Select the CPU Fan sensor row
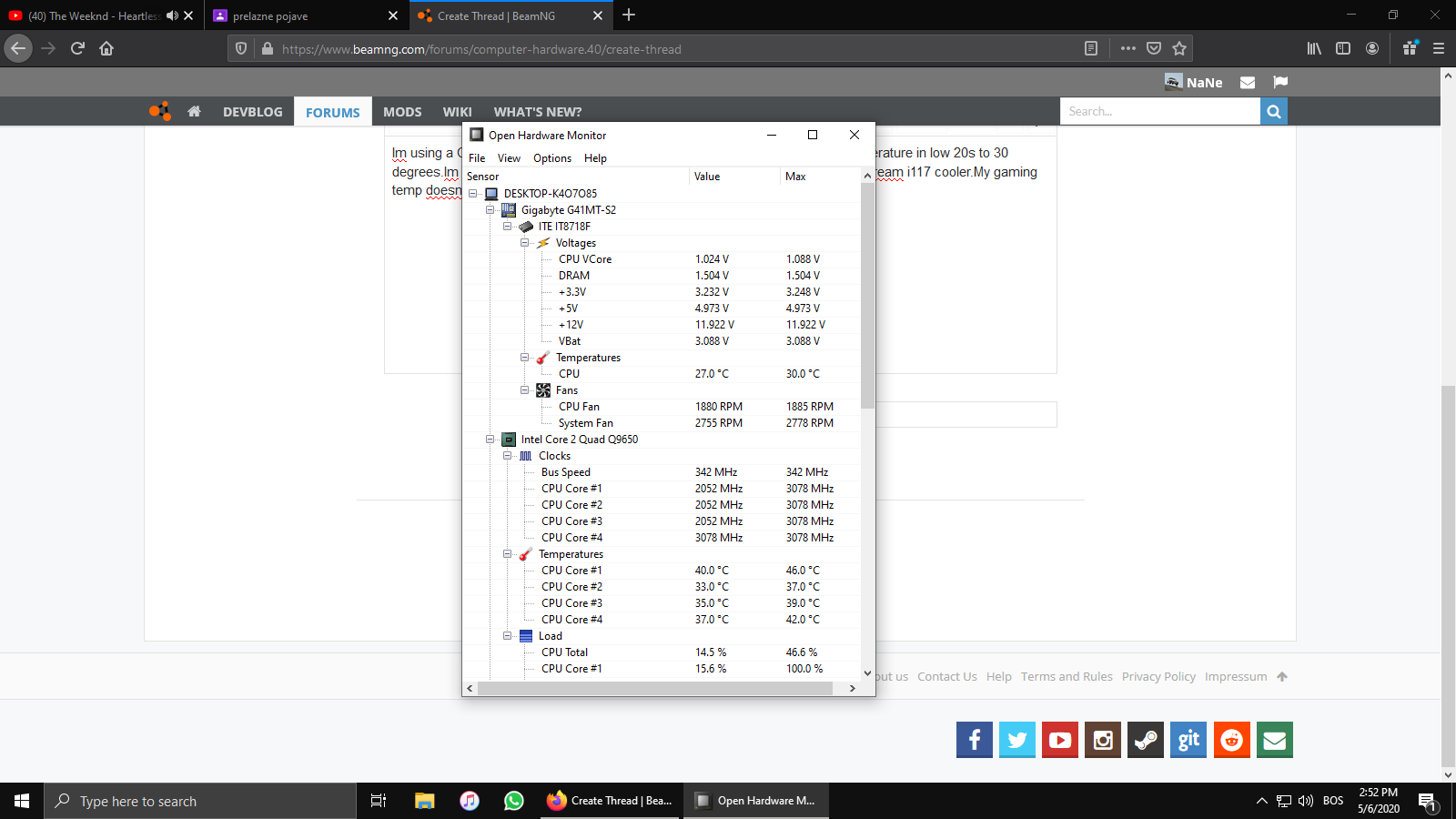The width and height of the screenshot is (1456, 819). 662,407
